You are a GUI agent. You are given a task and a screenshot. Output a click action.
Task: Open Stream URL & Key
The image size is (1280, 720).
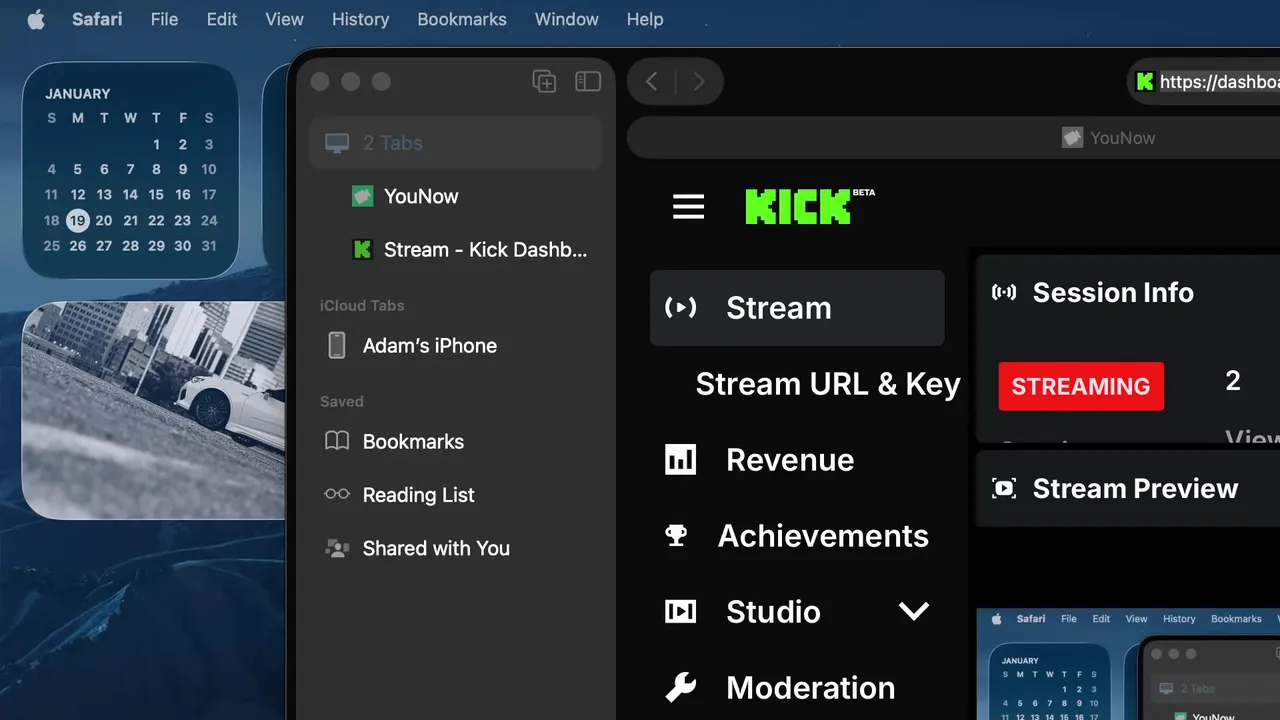pyautogui.click(x=828, y=384)
